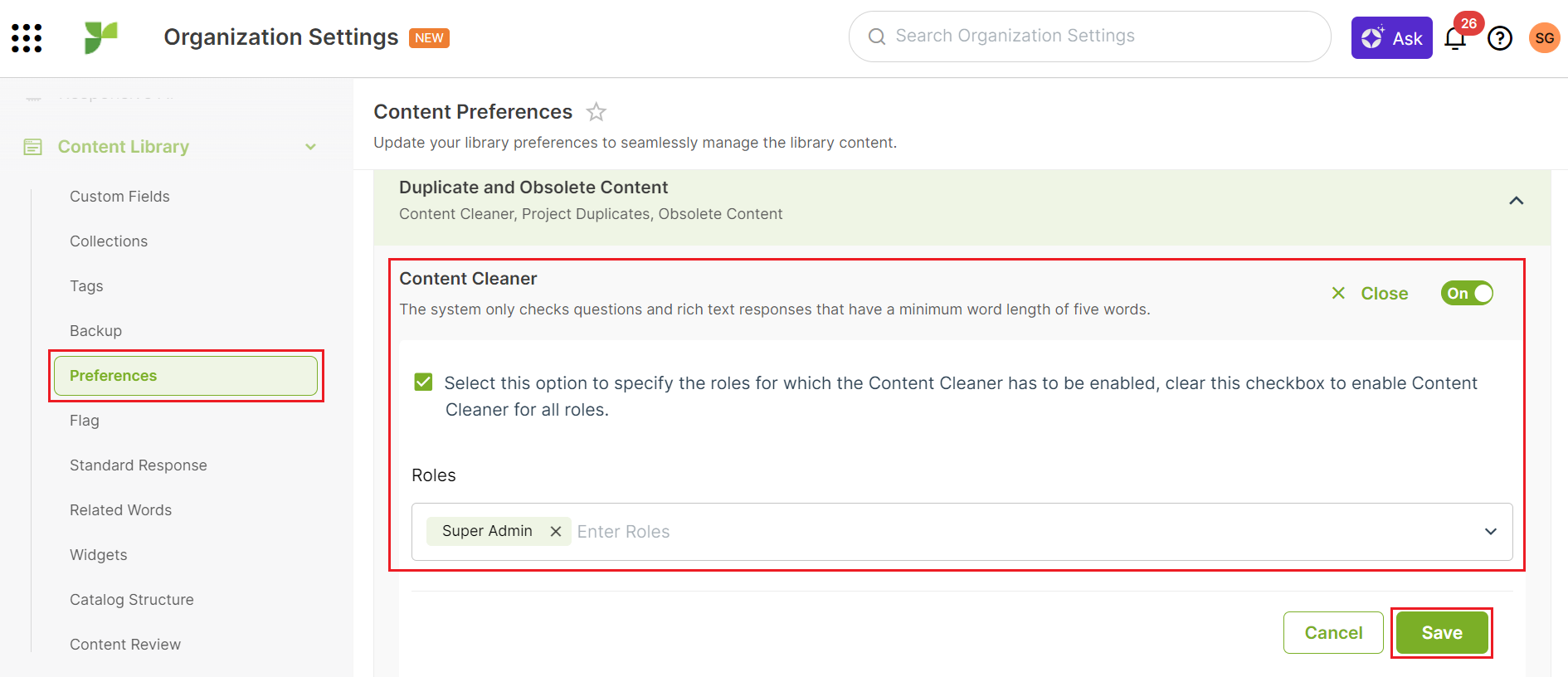Image resolution: width=1568 pixels, height=677 pixels.
Task: Open the notifications bell
Action: click(x=1455, y=39)
